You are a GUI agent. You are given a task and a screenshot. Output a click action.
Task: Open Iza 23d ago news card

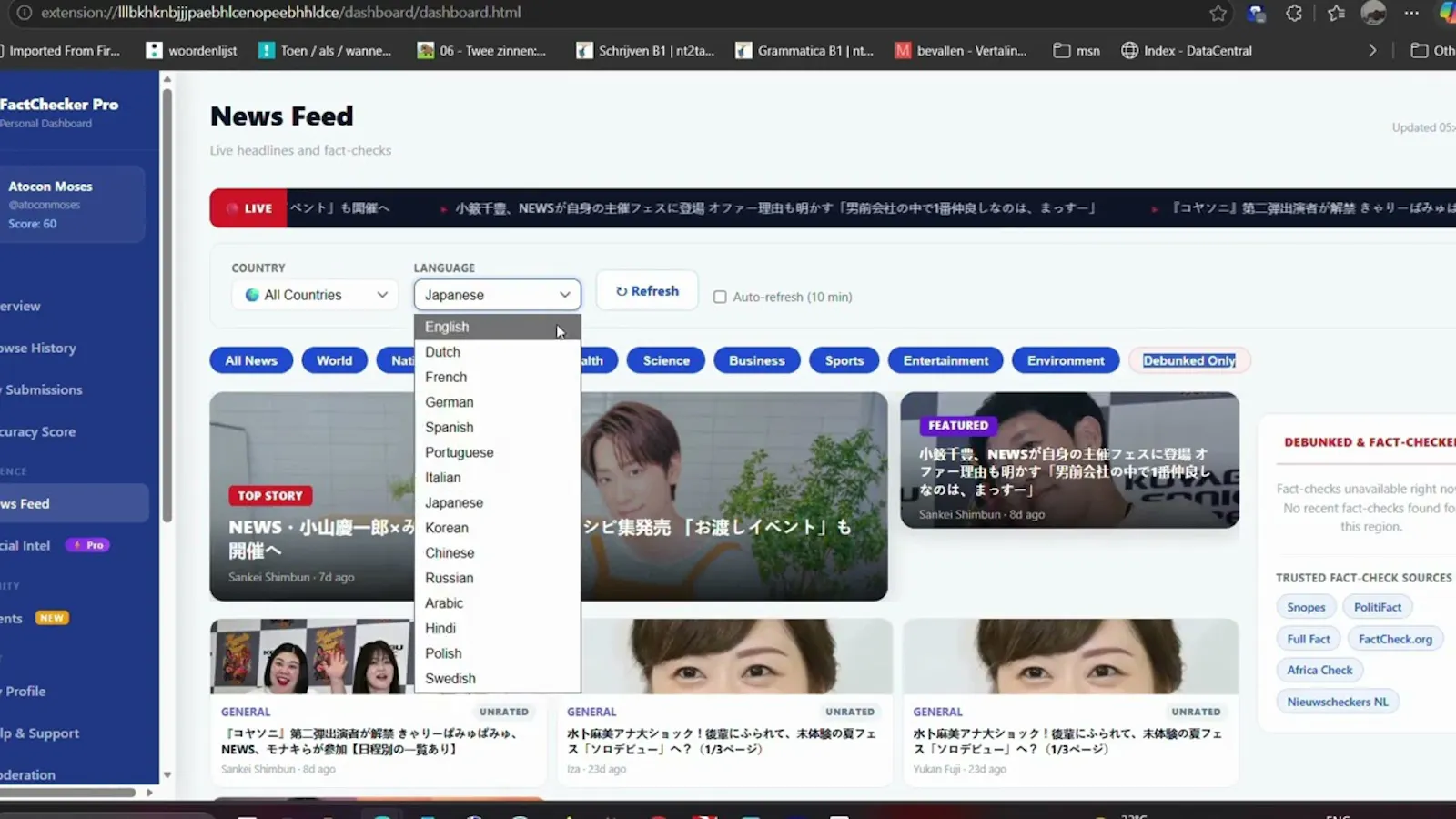[723, 703]
